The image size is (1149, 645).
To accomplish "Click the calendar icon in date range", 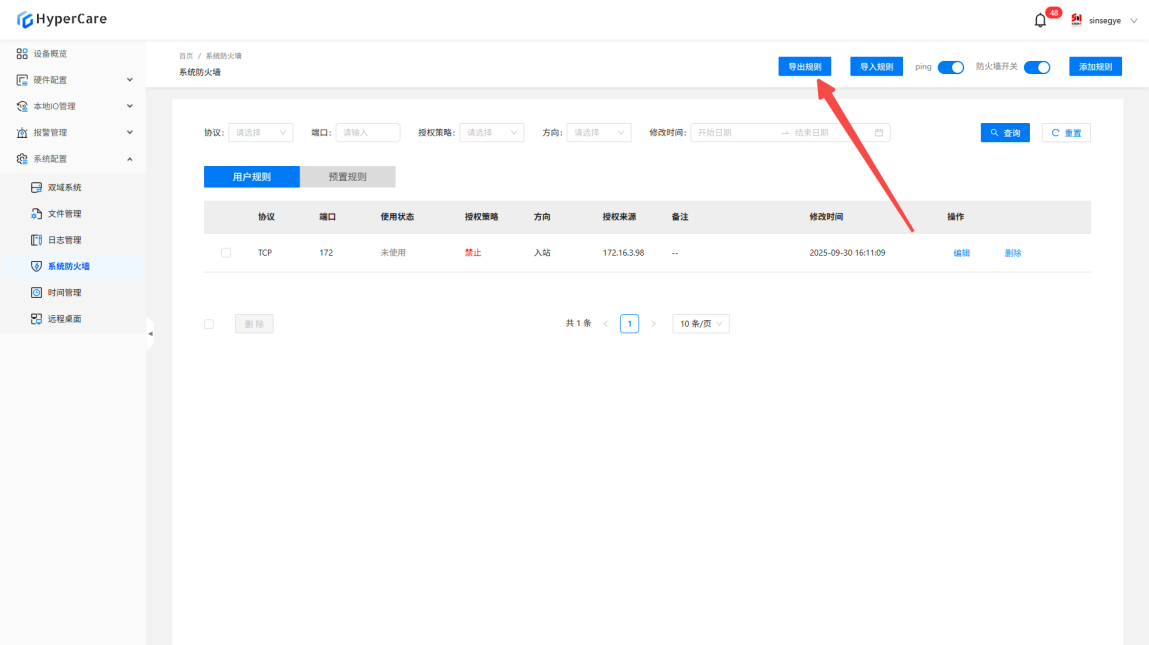I will (879, 133).
